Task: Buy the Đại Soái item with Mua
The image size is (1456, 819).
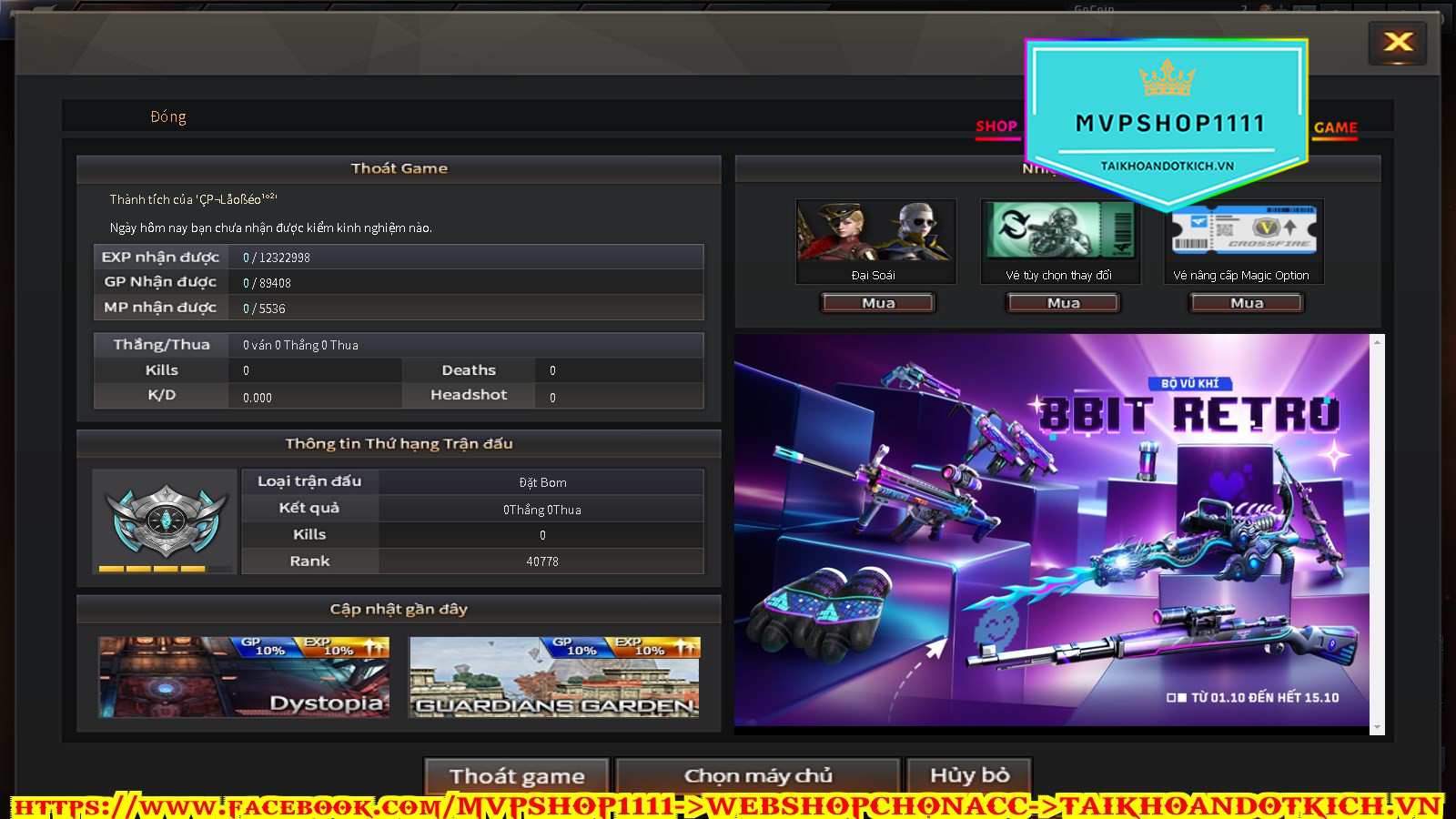Action: [x=878, y=303]
